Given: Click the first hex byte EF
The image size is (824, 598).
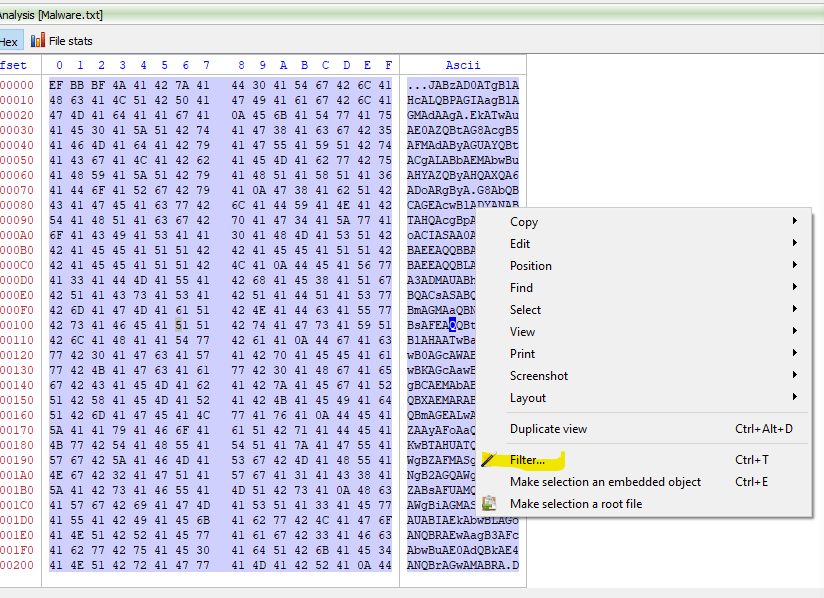Looking at the screenshot, I should pos(57,85).
